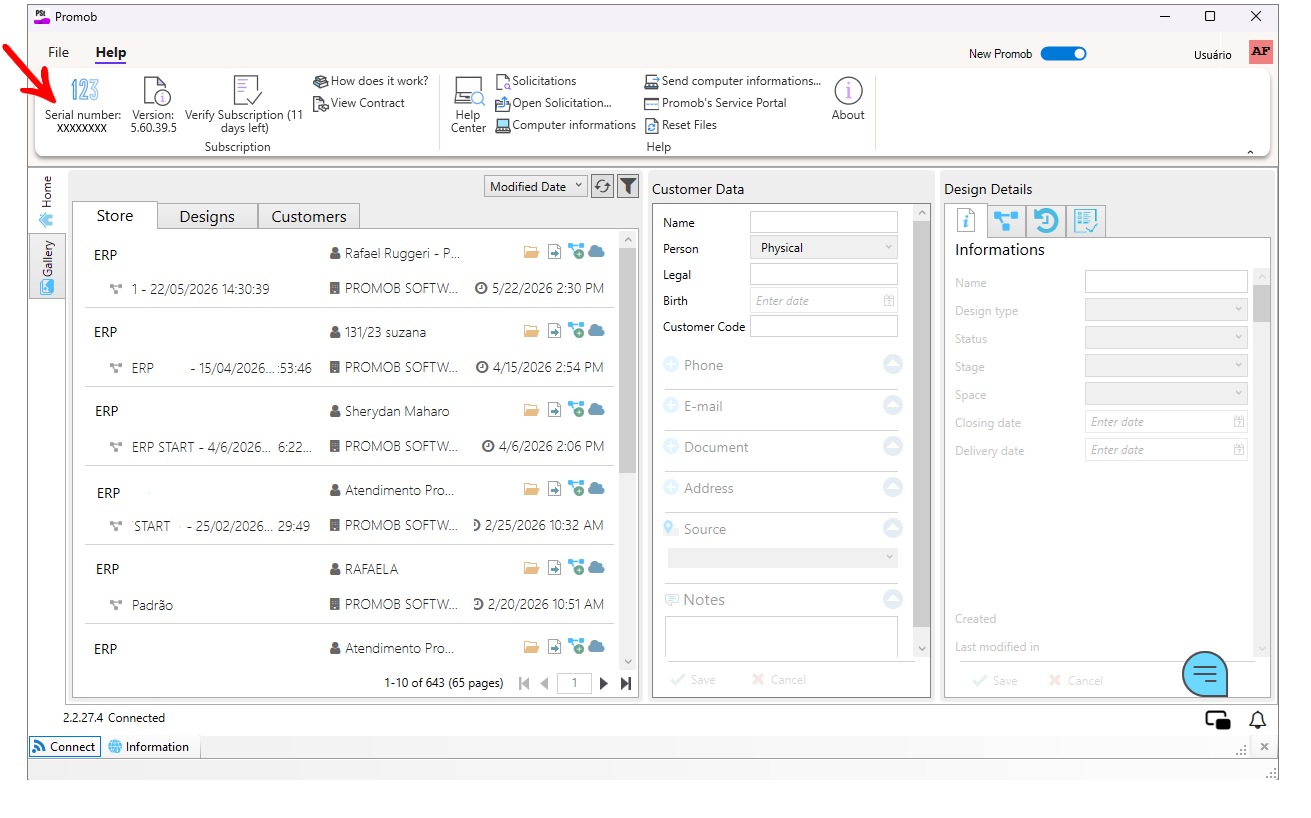Open the design structure tab icon
1311x818 pixels.
(1006, 221)
